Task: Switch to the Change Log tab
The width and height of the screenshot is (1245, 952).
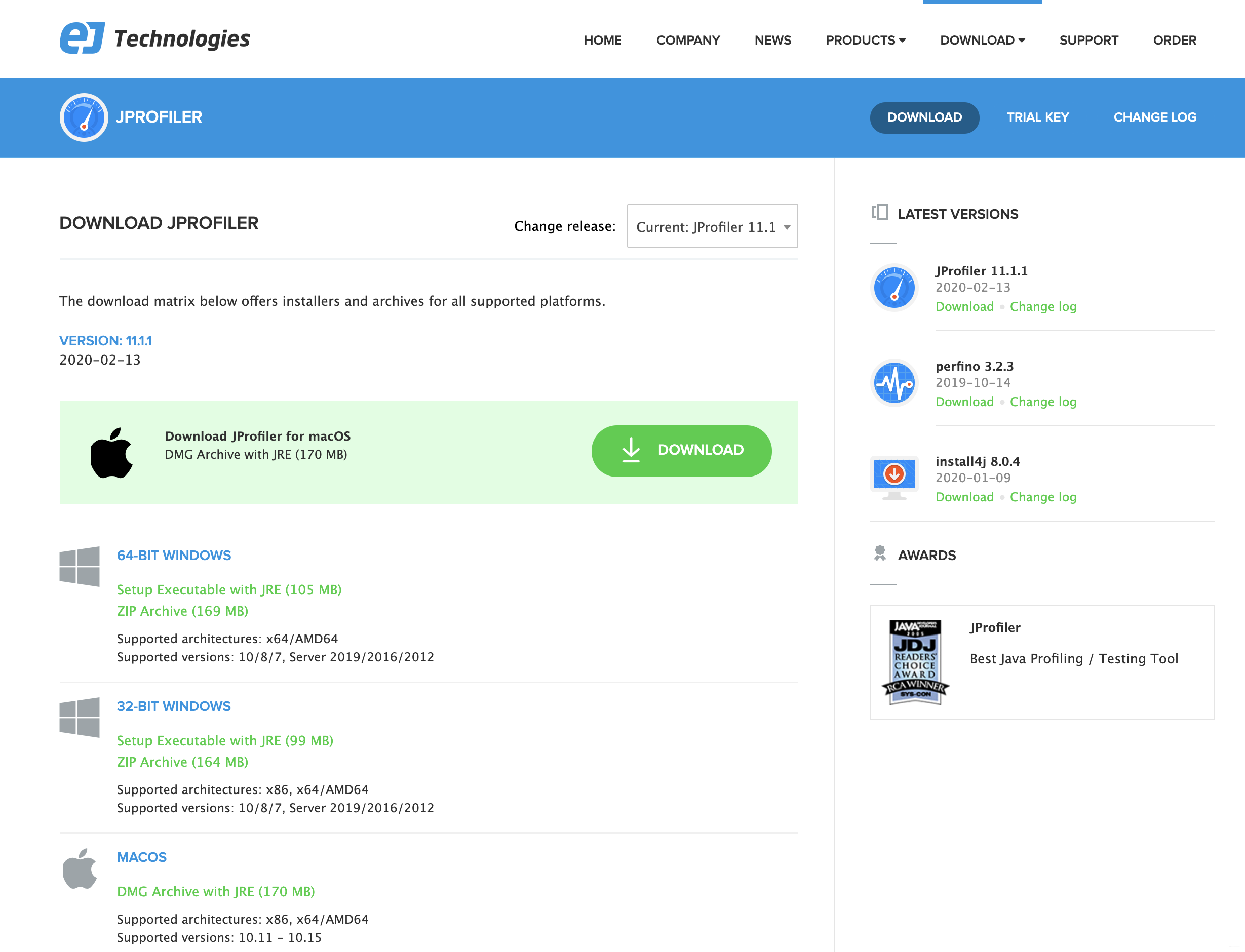Action: coord(1154,117)
